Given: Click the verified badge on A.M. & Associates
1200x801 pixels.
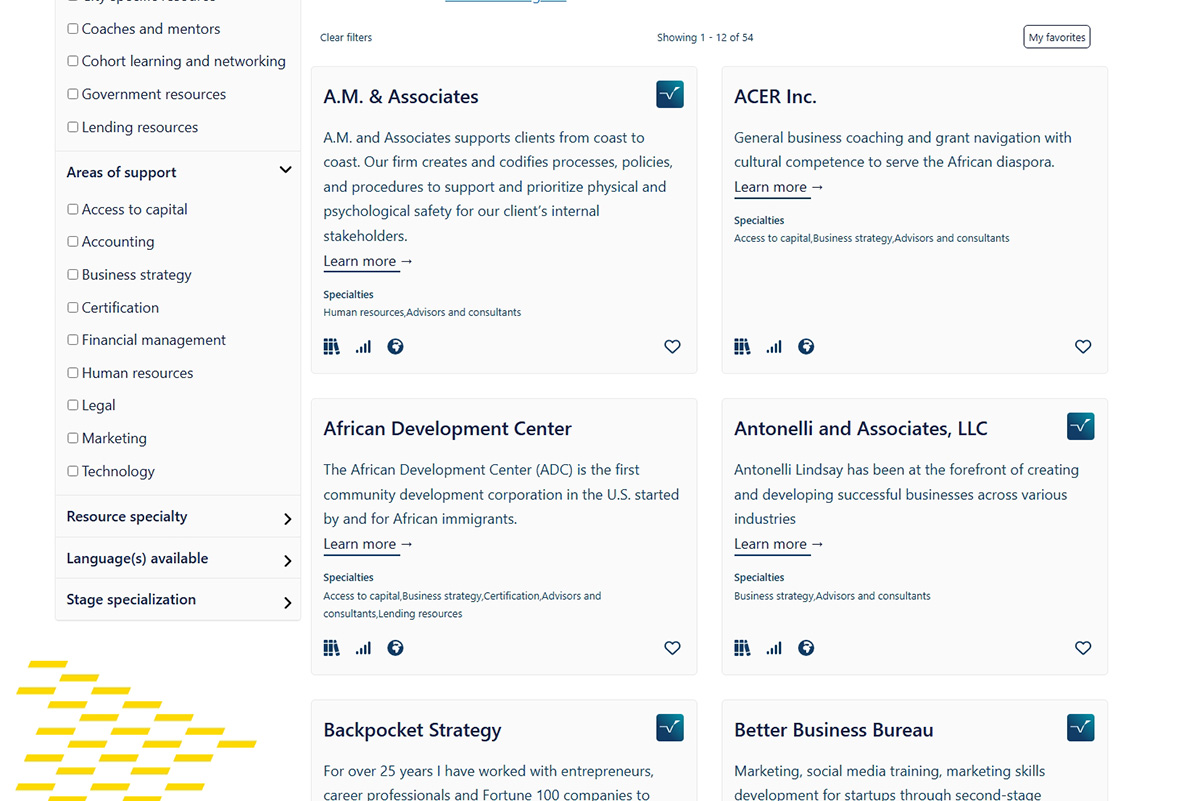Looking at the screenshot, I should (x=669, y=93).
